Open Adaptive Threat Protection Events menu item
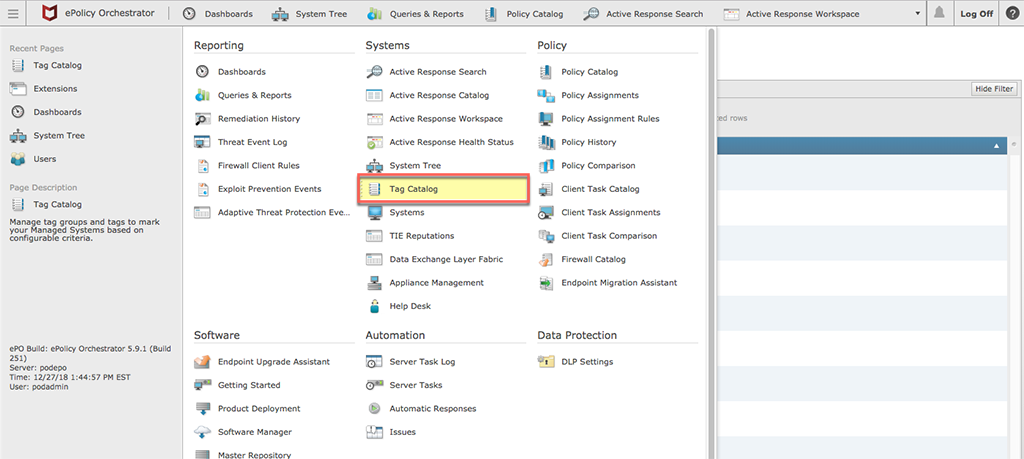Viewport: 1024px width, 459px height. 273,212
